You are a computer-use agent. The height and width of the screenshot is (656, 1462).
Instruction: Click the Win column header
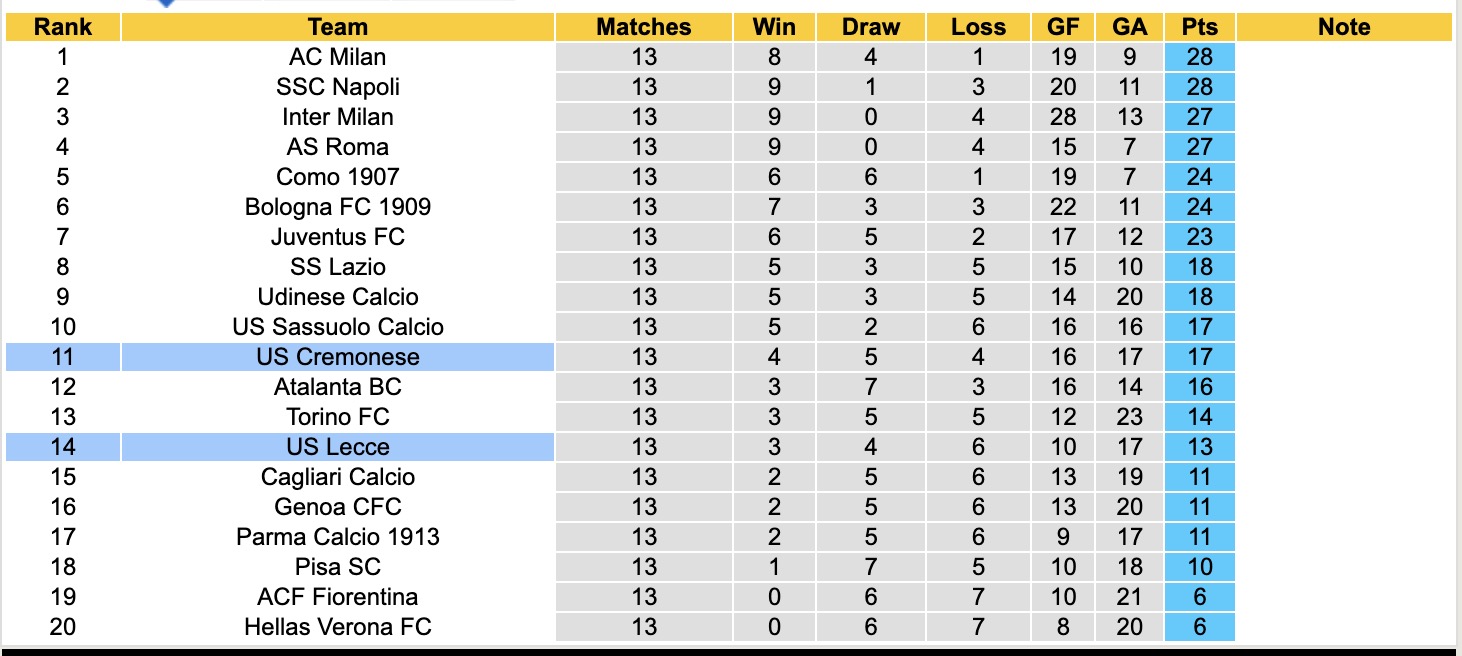pyautogui.click(x=774, y=27)
